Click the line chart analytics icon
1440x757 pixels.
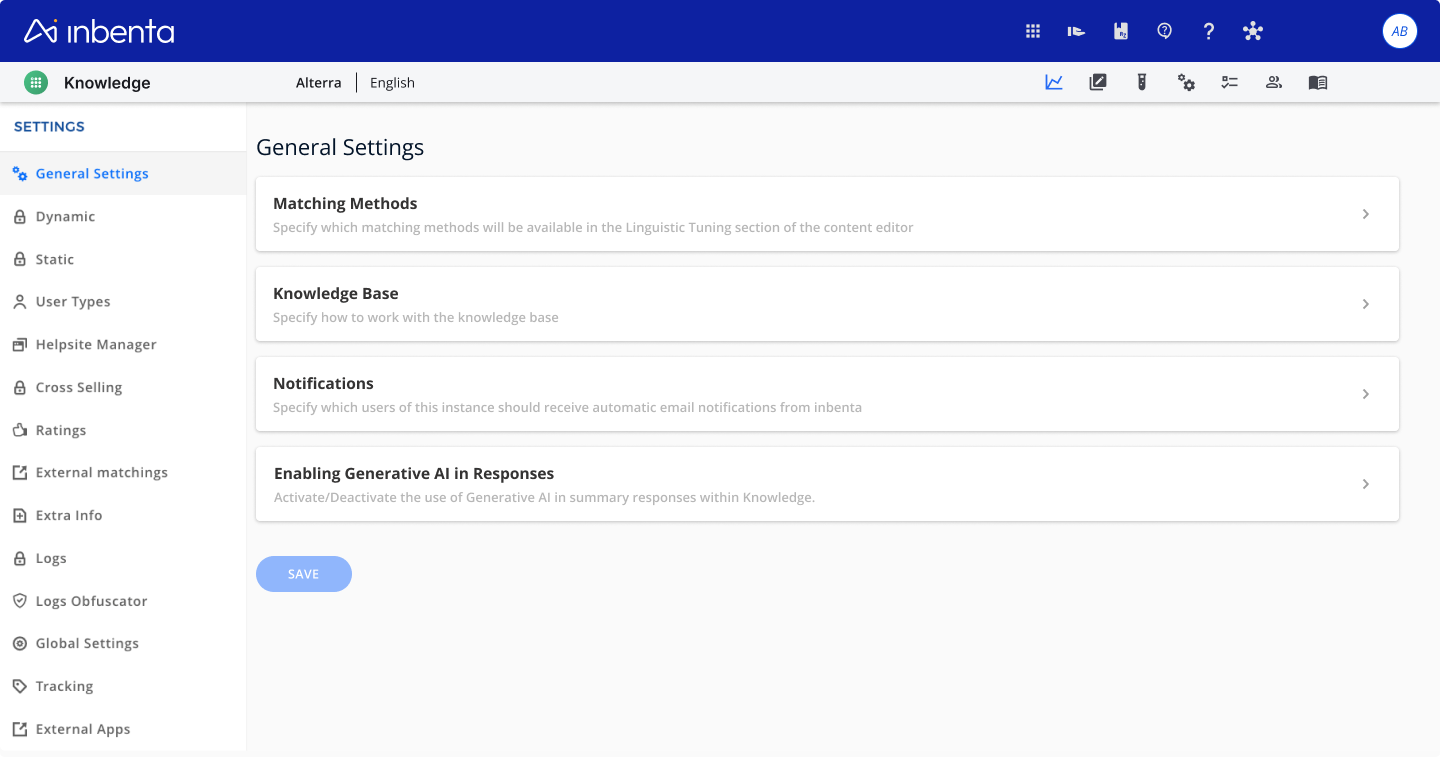1054,83
